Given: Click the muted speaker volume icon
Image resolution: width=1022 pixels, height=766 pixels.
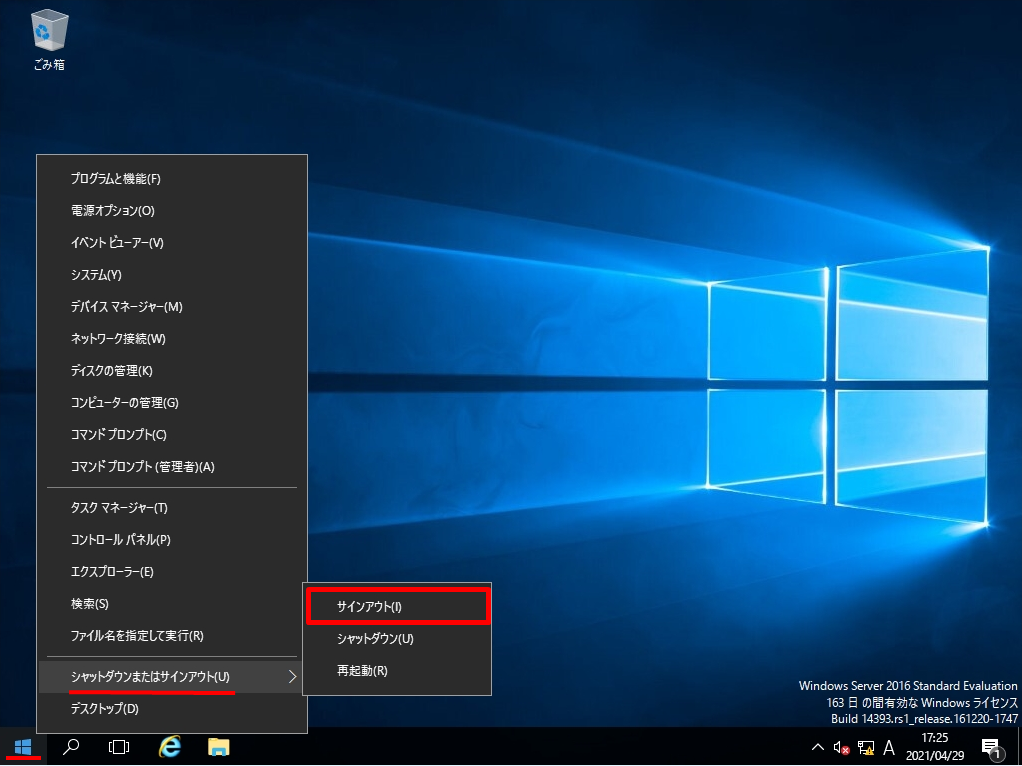Looking at the screenshot, I should pos(841,747).
